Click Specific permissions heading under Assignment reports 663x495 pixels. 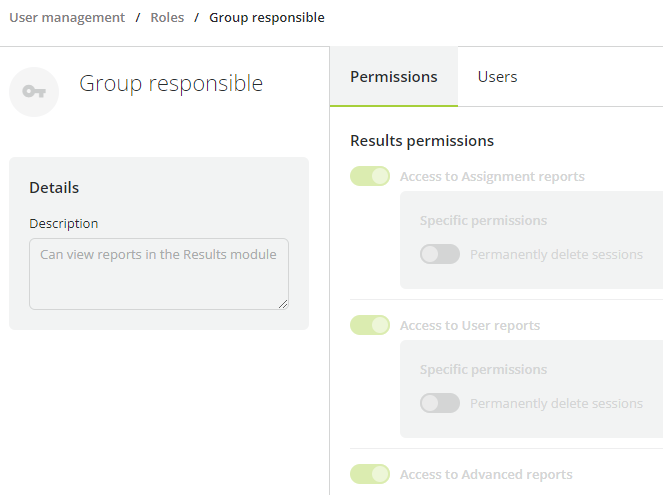483,220
